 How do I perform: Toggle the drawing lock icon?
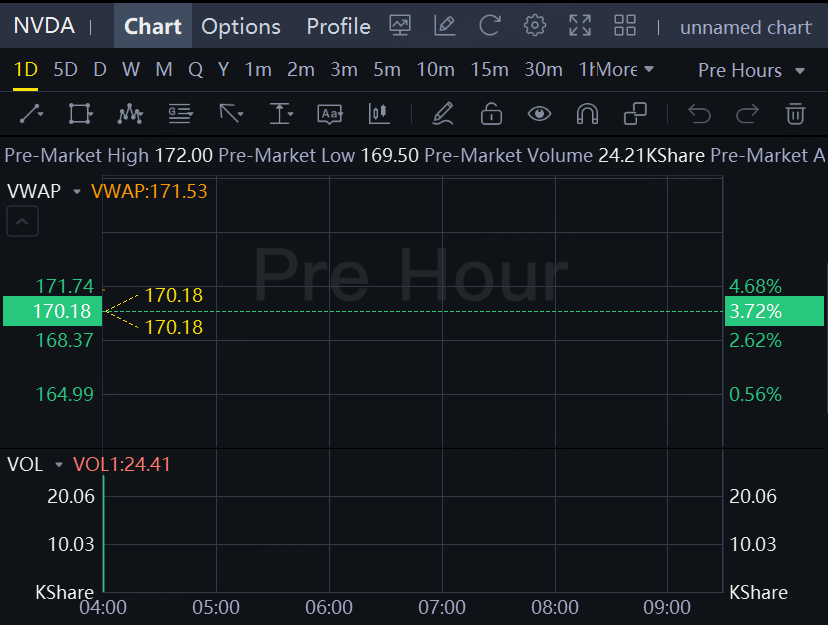491,114
